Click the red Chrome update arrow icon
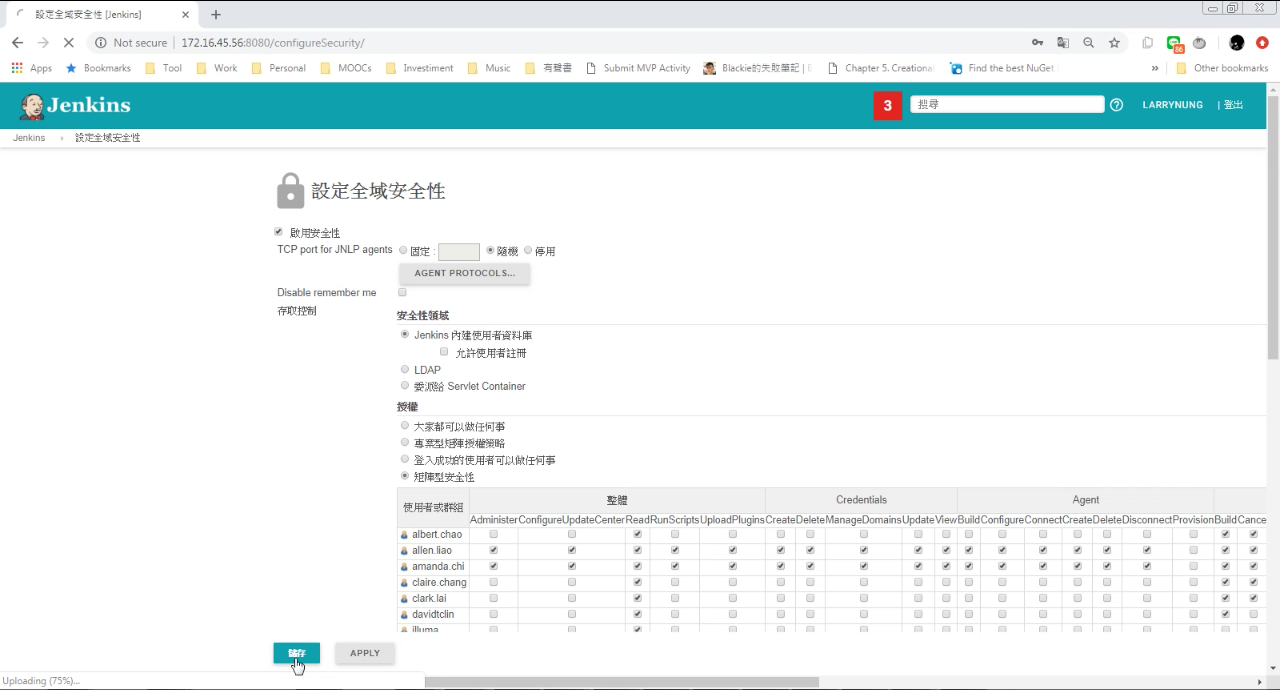 (1262, 43)
